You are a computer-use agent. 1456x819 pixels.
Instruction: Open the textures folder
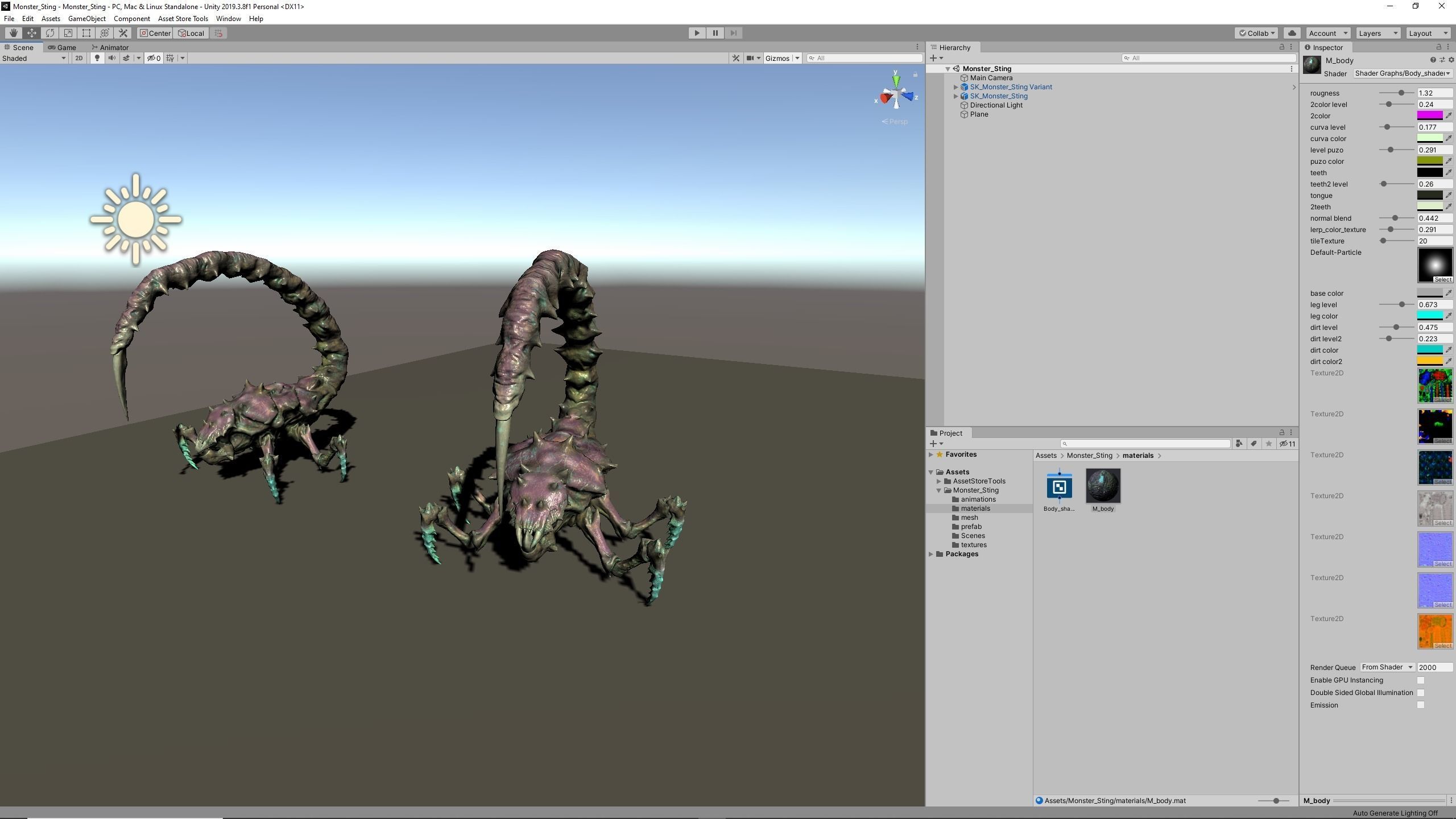point(973,545)
